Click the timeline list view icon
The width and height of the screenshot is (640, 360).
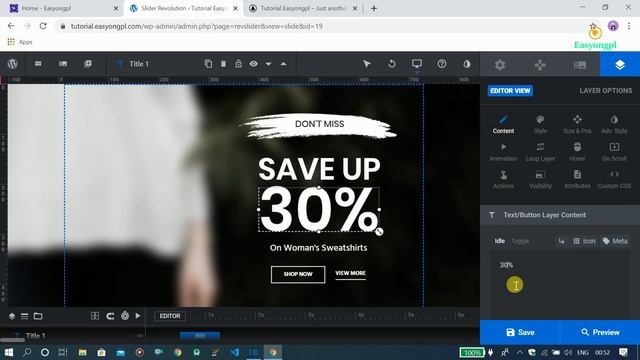coord(24,316)
